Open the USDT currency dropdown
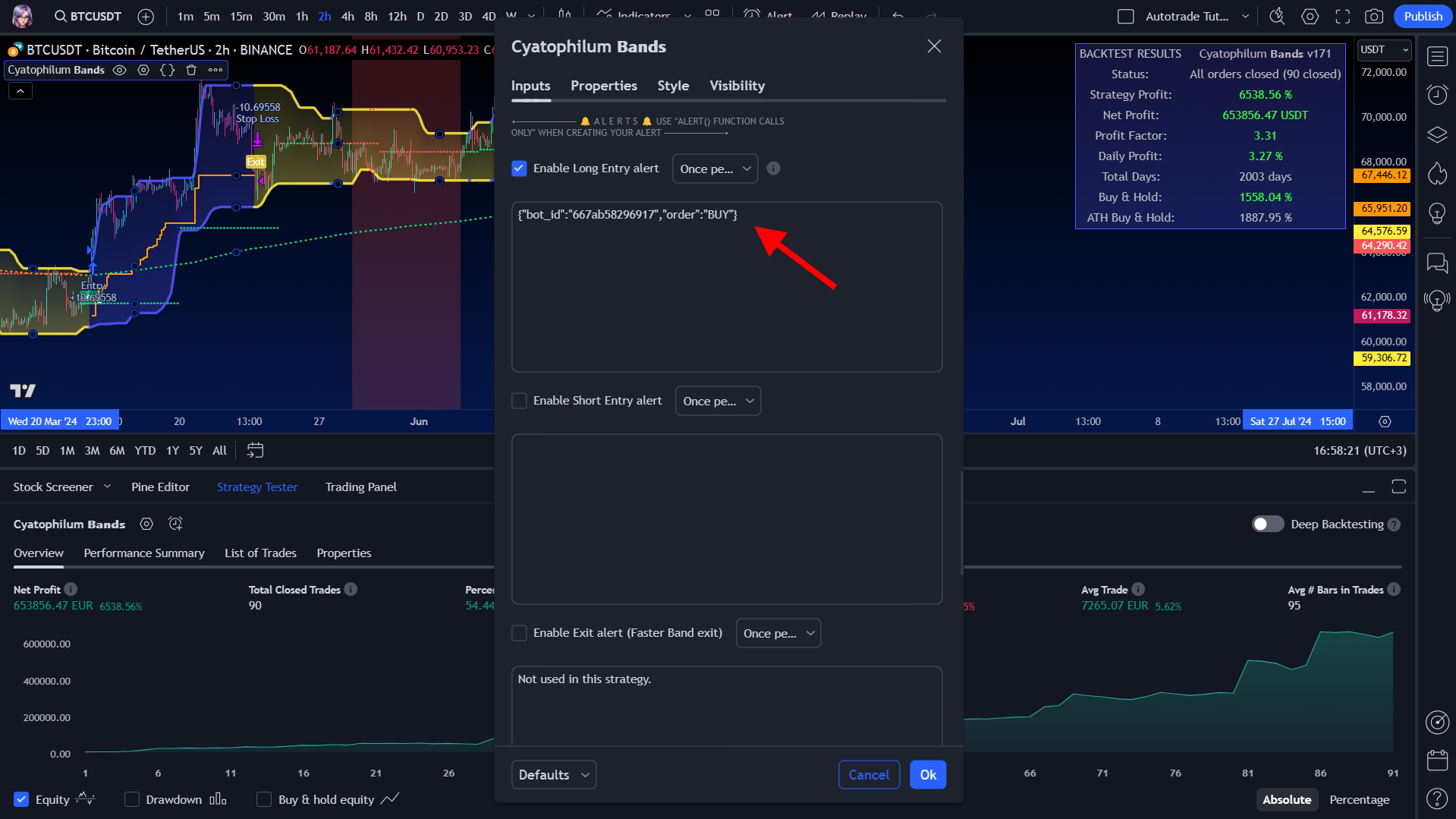 pyautogui.click(x=1384, y=50)
